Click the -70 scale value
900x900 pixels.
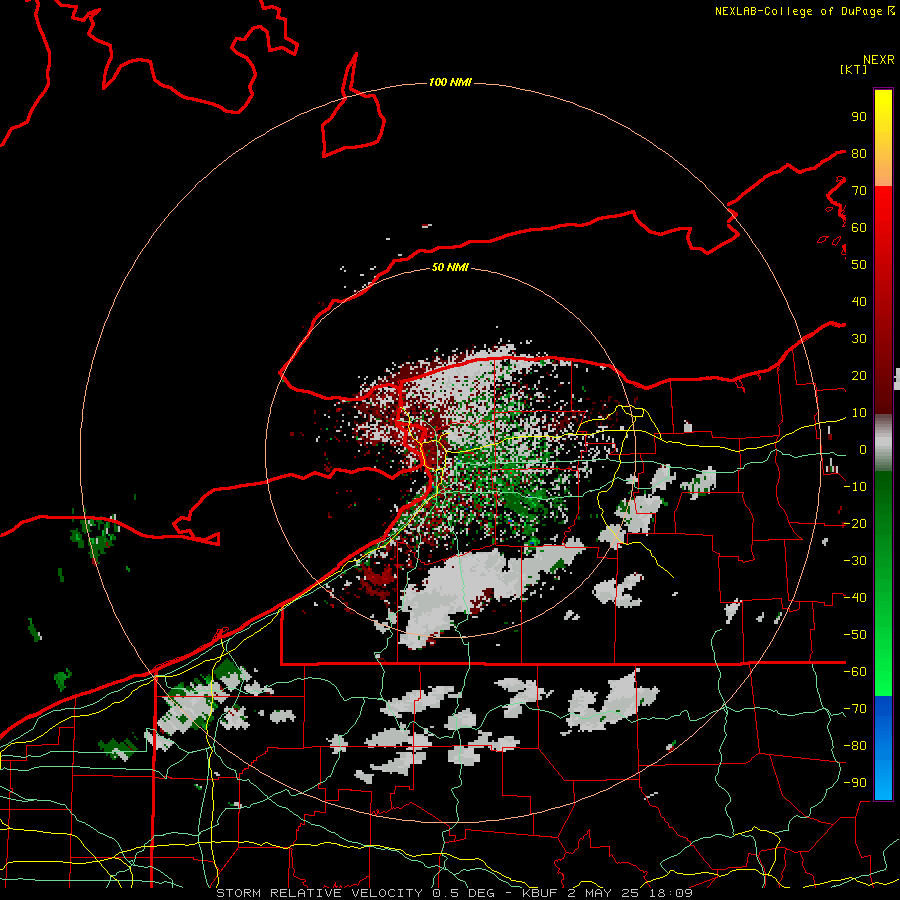855,709
